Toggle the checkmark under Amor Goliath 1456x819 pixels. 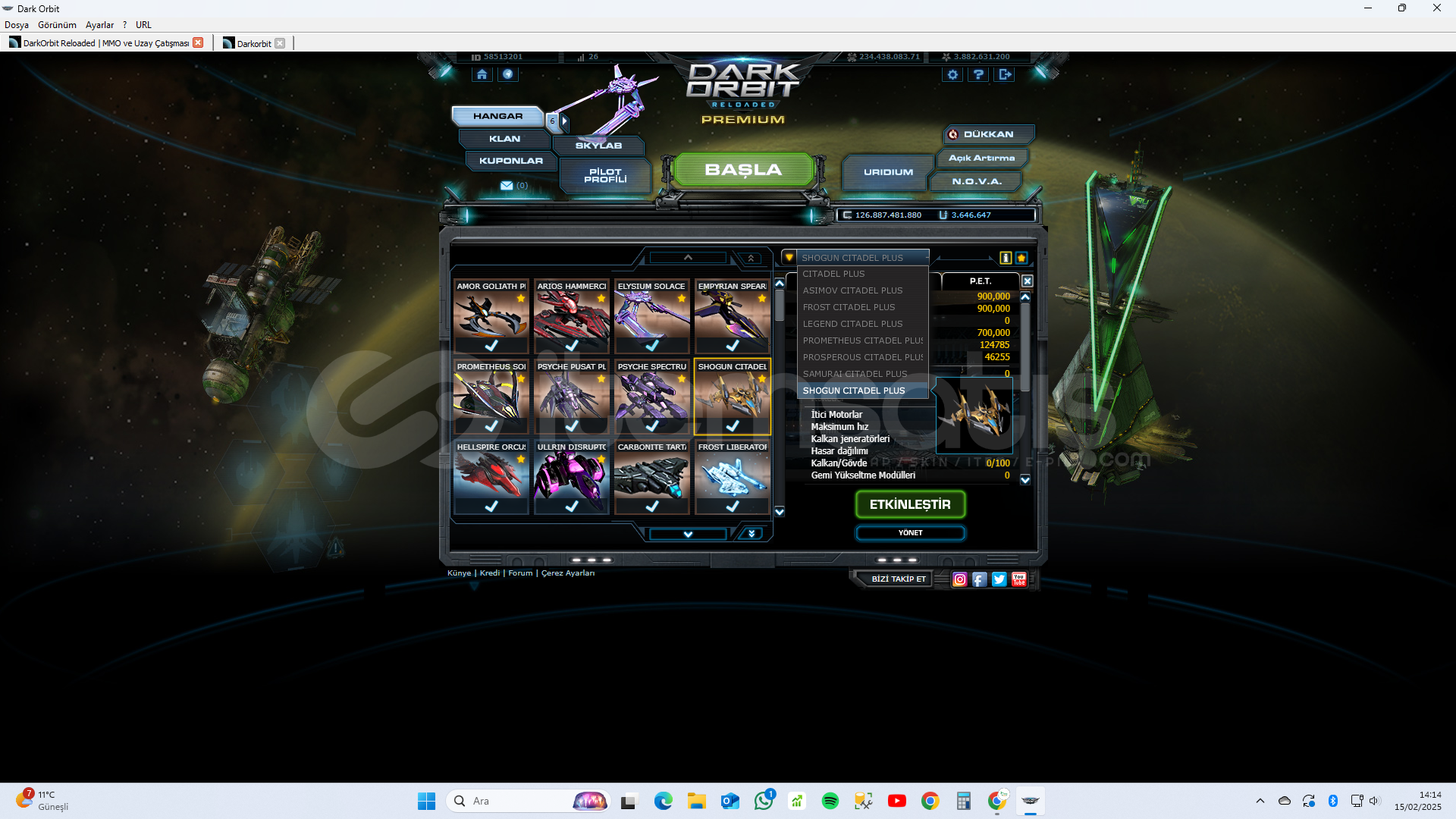pos(491,346)
